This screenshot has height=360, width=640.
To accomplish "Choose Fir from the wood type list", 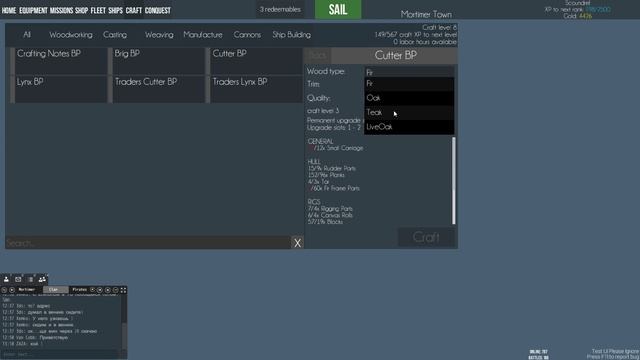I will 409,84.
